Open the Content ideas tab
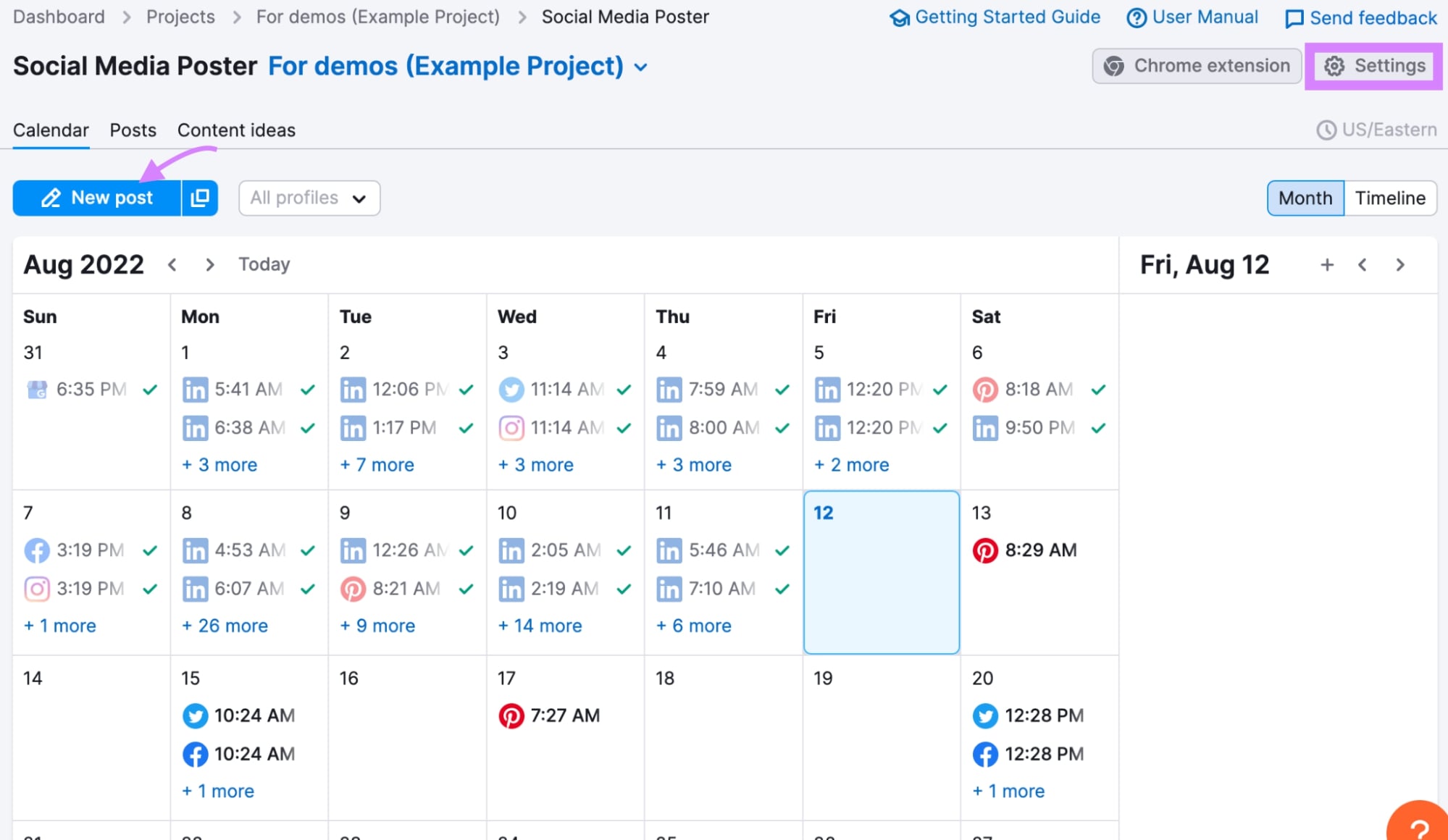 click(x=236, y=130)
